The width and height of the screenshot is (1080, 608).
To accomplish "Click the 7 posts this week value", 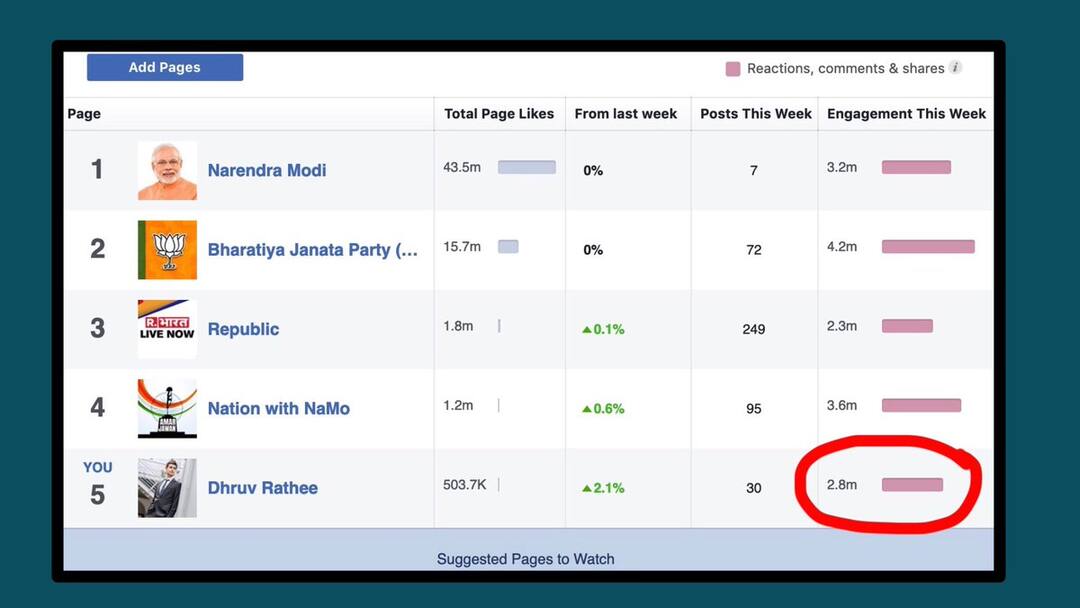I will click(754, 171).
